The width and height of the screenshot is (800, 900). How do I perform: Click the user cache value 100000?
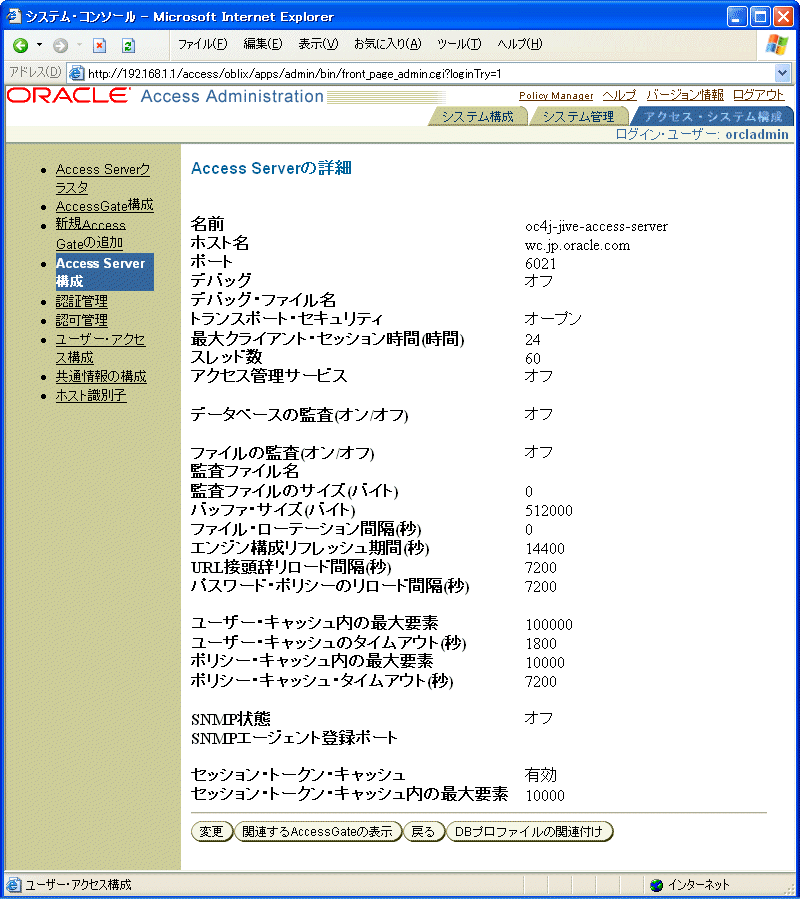(x=549, y=624)
